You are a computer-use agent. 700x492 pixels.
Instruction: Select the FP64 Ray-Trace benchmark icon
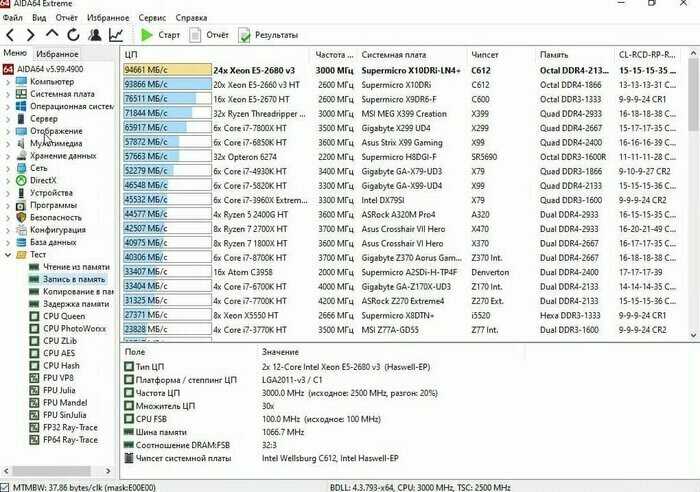coord(34,440)
